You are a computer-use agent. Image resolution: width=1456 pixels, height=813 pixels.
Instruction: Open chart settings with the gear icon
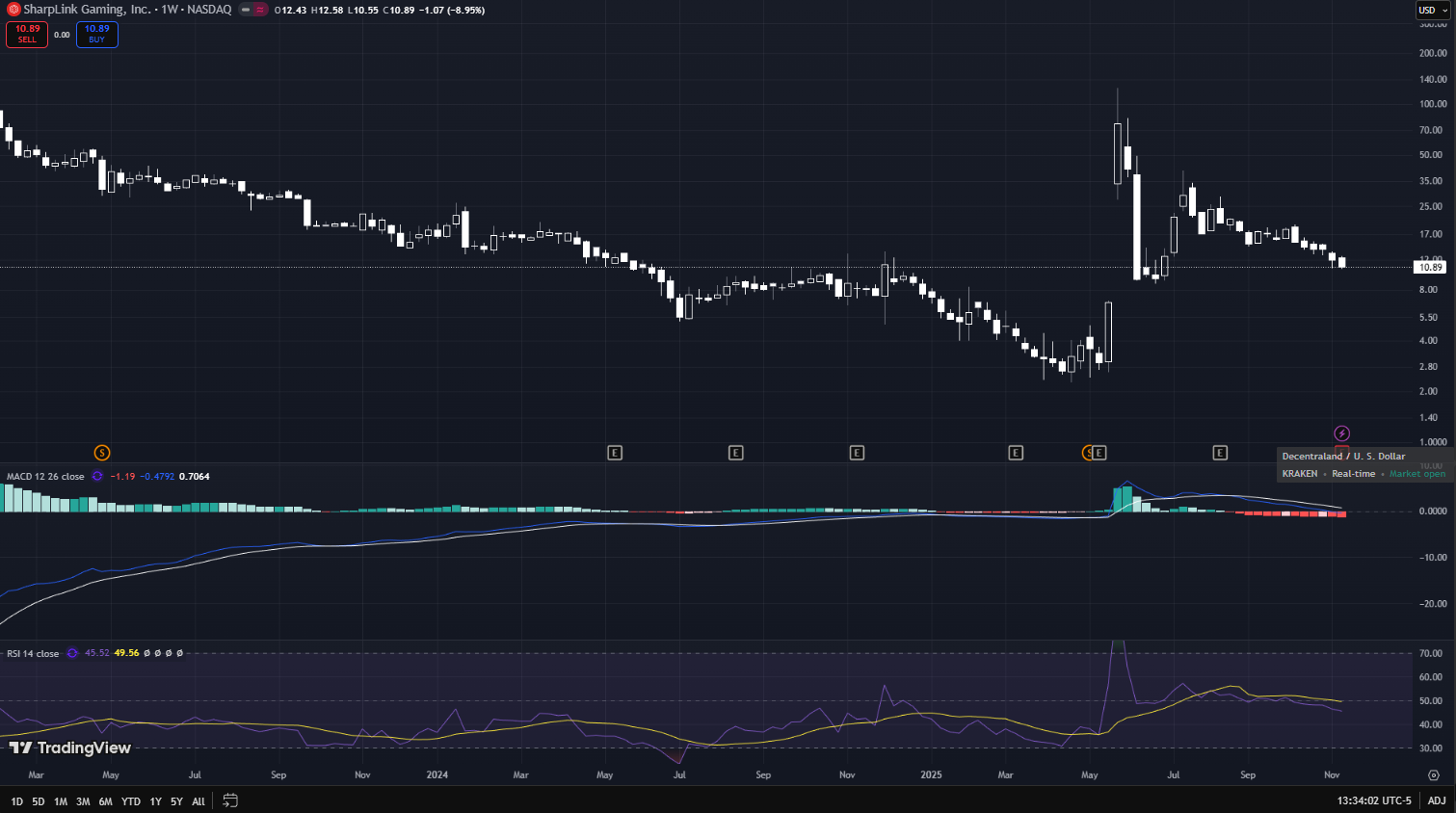click(x=1435, y=774)
